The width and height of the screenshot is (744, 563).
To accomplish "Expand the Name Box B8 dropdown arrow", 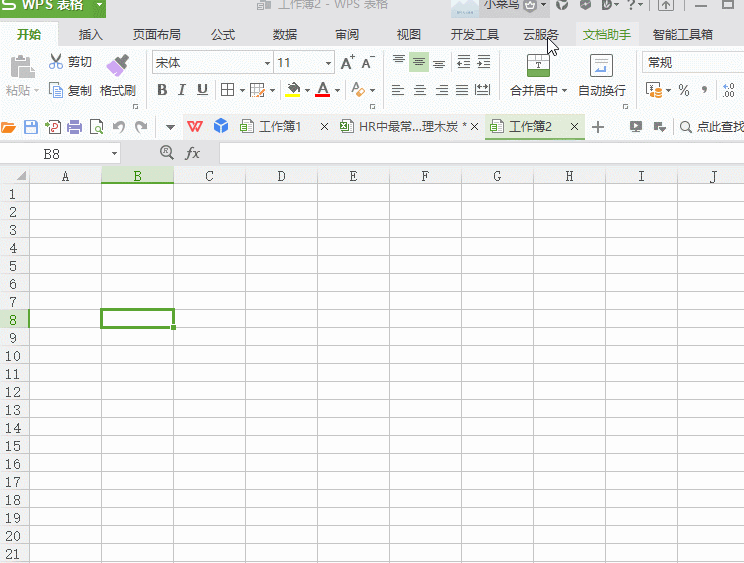I will coord(114,154).
